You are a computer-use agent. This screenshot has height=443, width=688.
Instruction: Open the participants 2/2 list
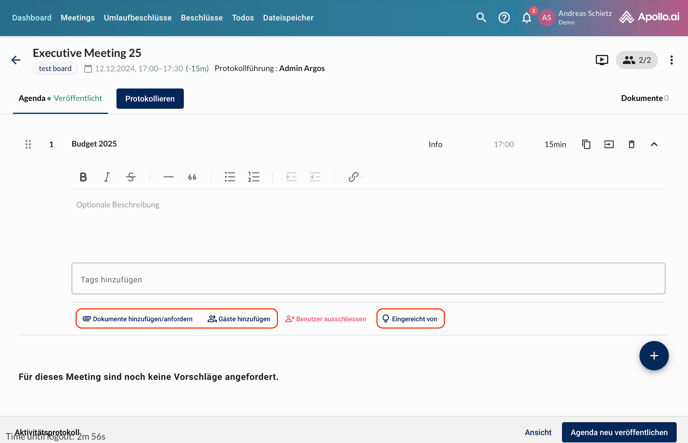[x=637, y=60]
